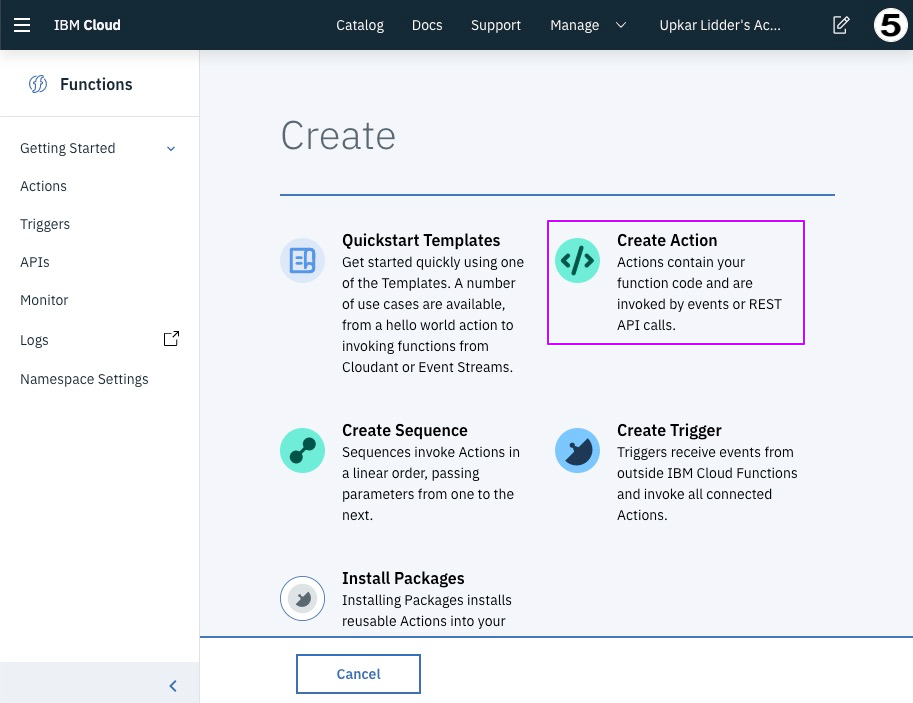Select the Install Packages heading

403,578
